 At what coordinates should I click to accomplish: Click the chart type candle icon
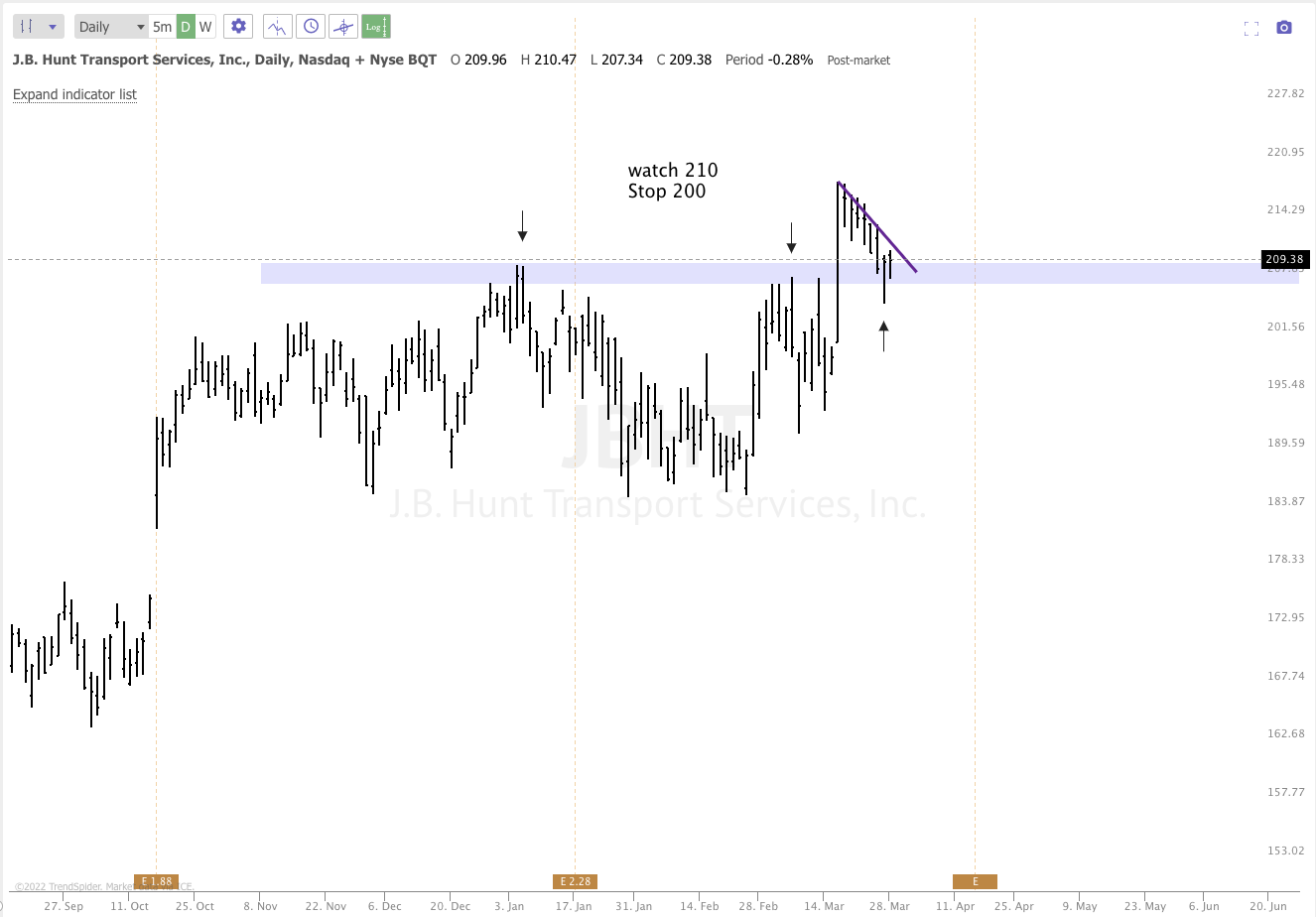pyautogui.click(x=27, y=26)
